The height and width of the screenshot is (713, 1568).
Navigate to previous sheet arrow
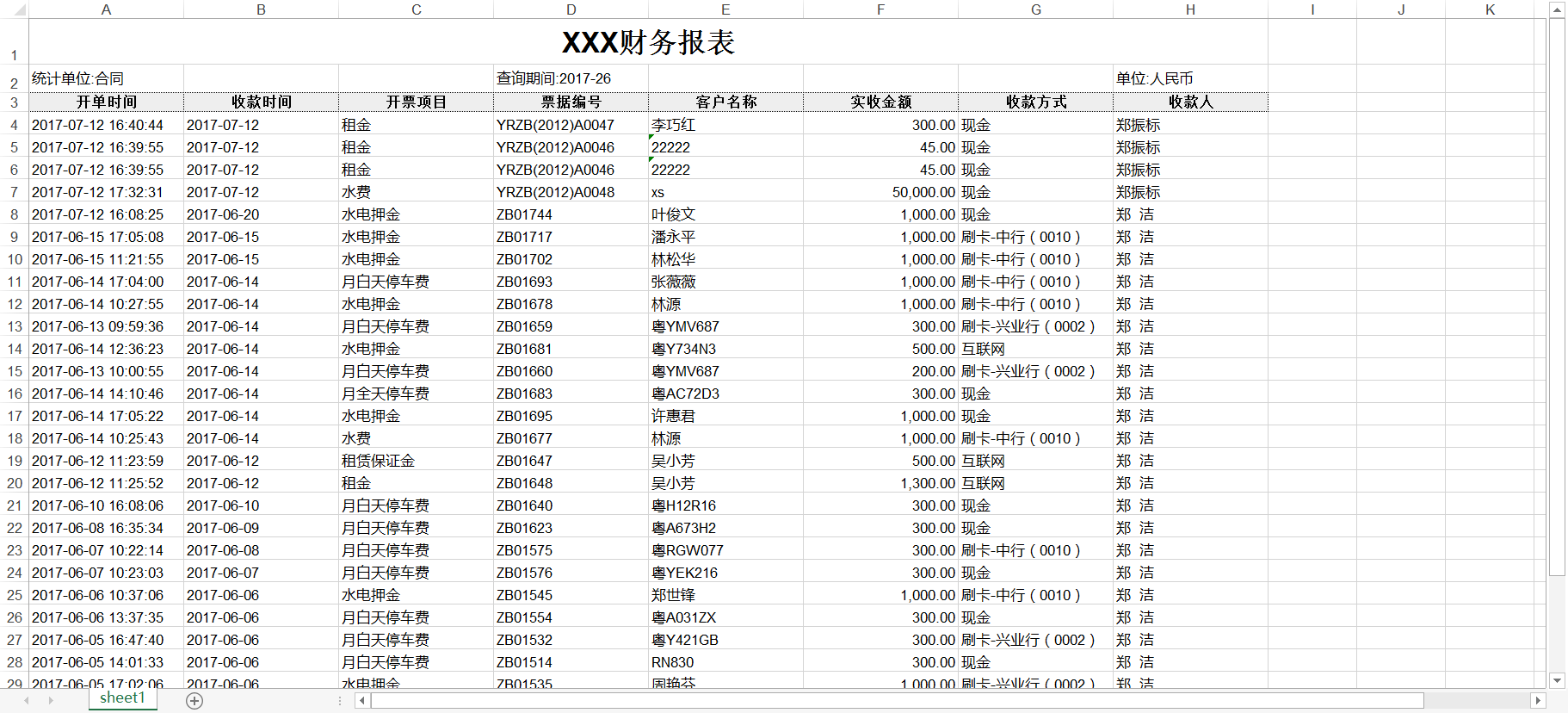tap(27, 701)
